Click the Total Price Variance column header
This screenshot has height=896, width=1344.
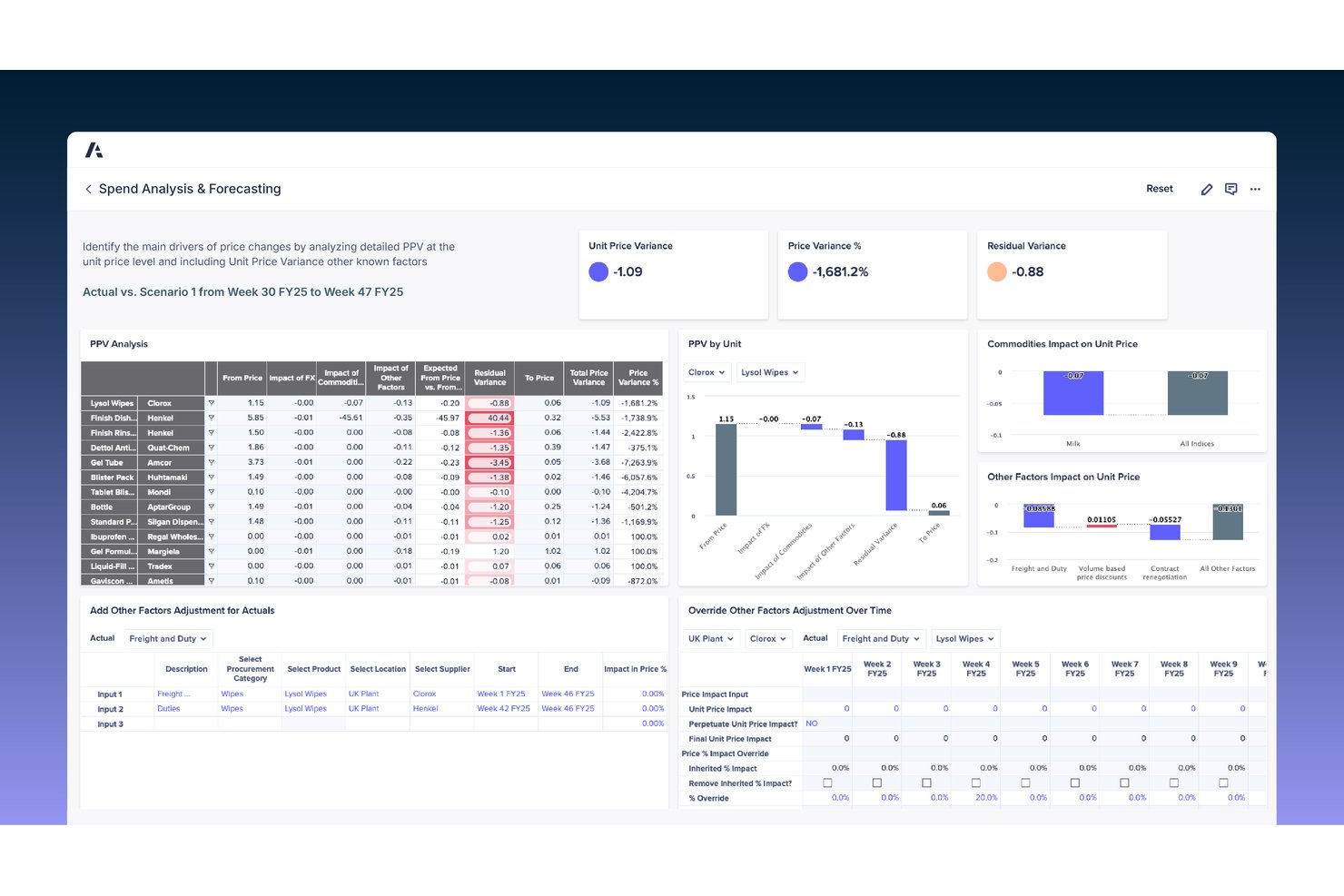(588, 378)
